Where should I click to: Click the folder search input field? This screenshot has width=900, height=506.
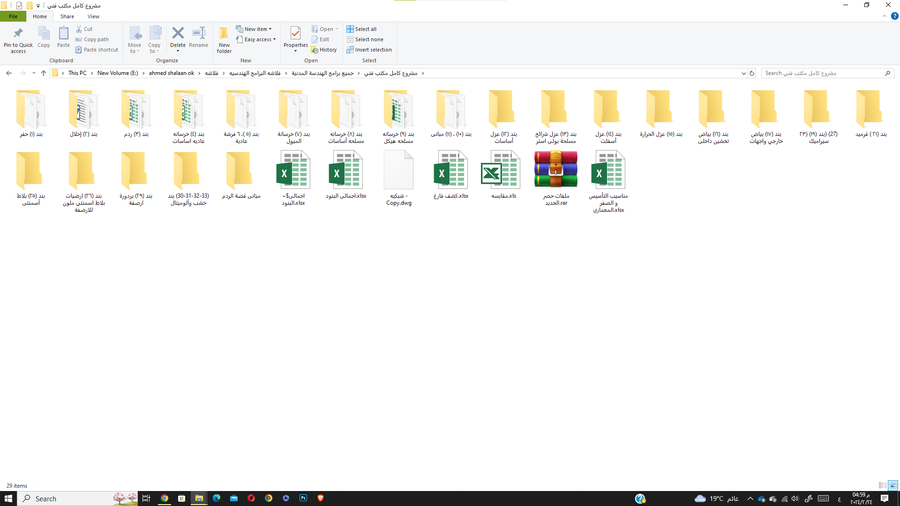[822, 73]
